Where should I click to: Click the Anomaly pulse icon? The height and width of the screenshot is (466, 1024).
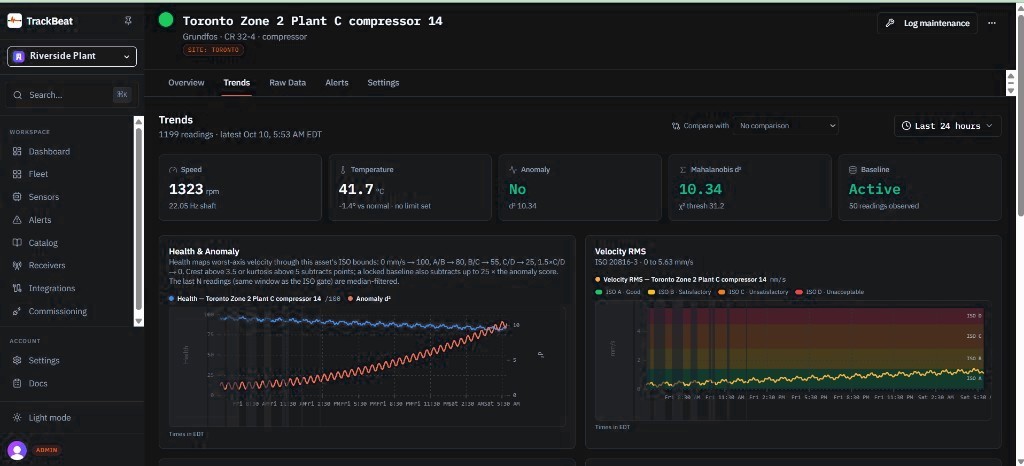513,170
